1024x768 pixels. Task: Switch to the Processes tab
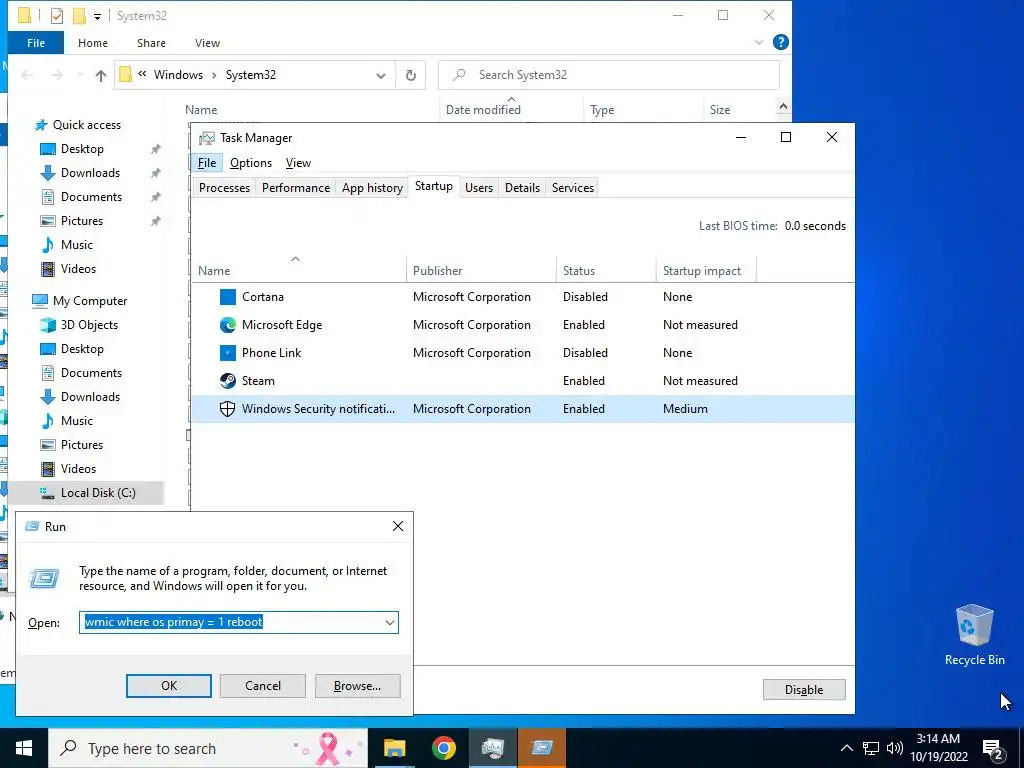(224, 188)
